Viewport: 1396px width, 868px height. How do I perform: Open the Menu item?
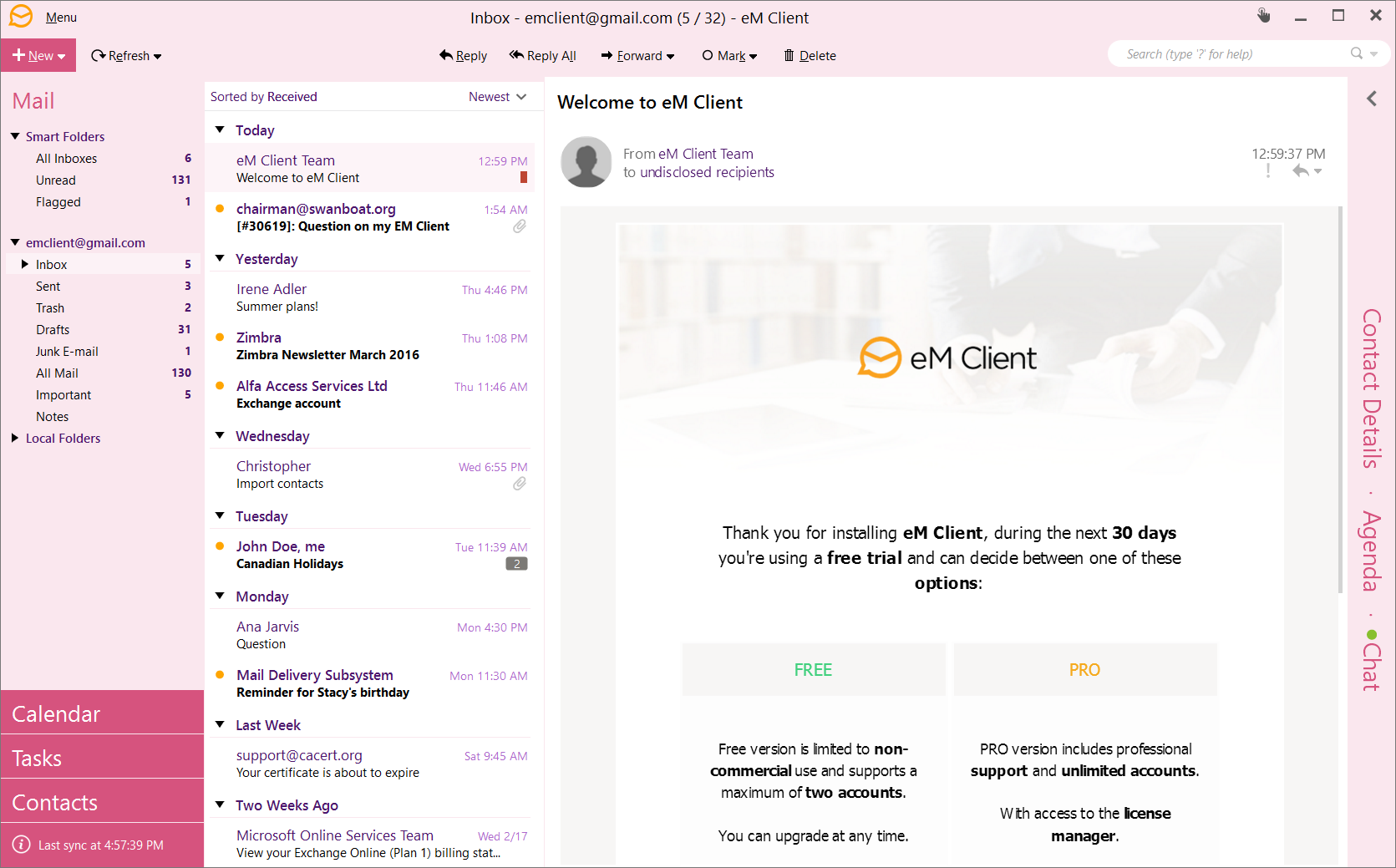coord(61,18)
